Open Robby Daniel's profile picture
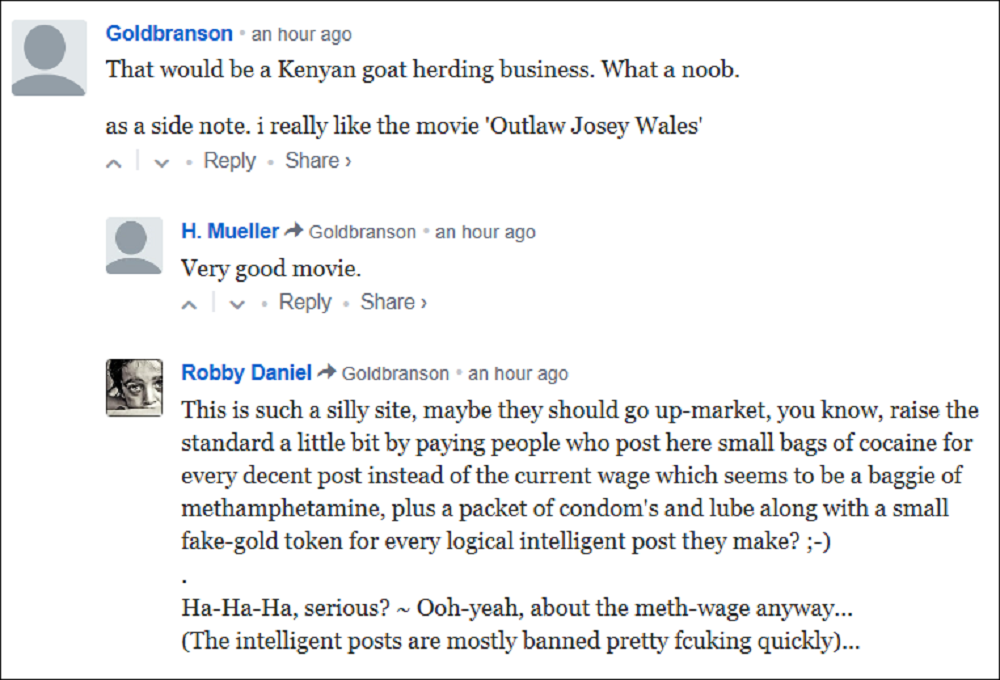The width and height of the screenshot is (1000, 680). pos(133,387)
